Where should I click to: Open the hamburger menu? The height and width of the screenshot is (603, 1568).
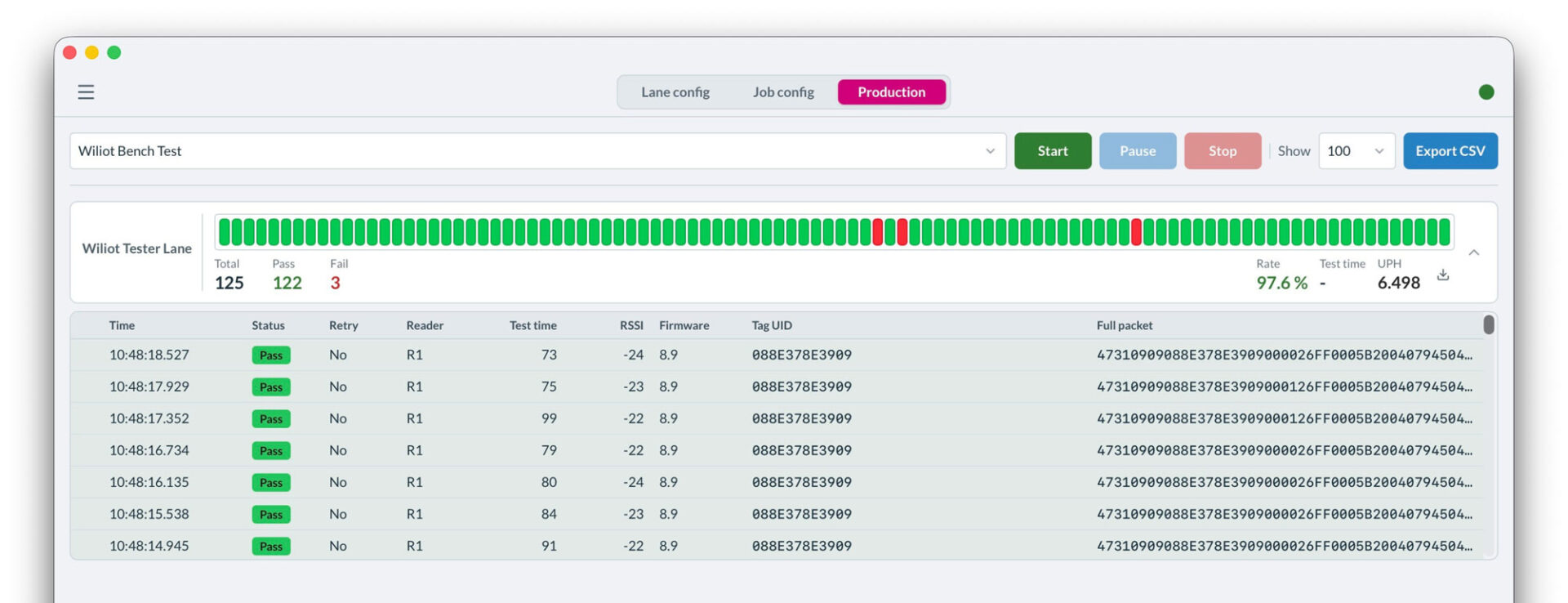tap(86, 92)
